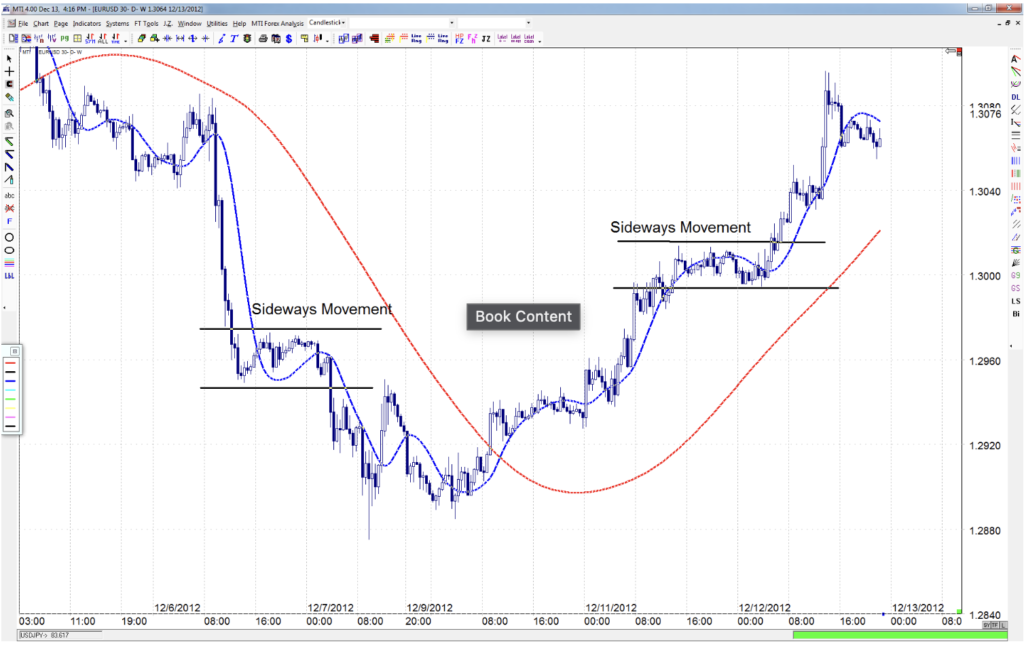This screenshot has width=1024, height=646.
Task: Open the MTI Forex Analysis menu
Action: point(277,23)
